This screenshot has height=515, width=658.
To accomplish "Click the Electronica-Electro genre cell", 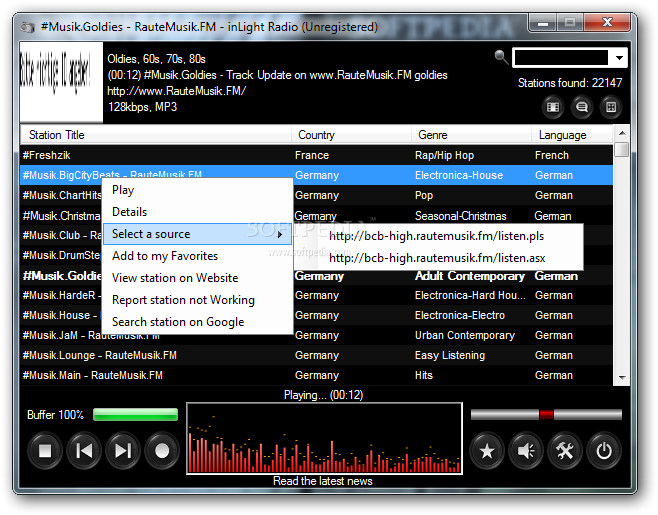I will [x=460, y=315].
